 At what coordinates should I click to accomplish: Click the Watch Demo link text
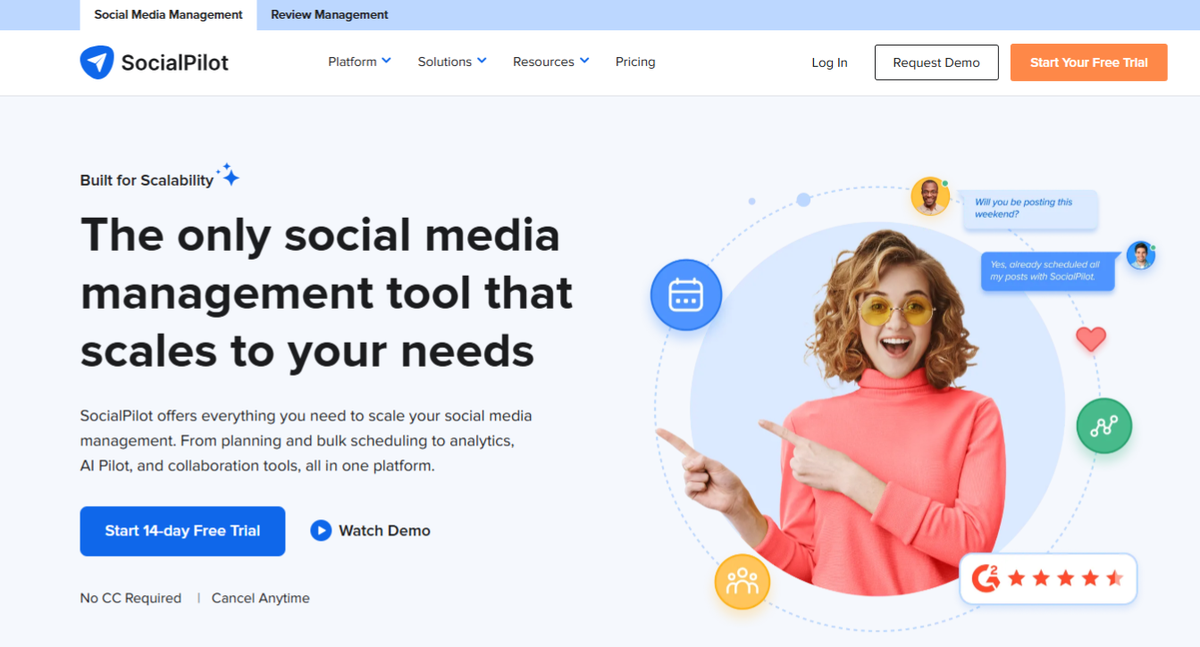pyautogui.click(x=384, y=531)
